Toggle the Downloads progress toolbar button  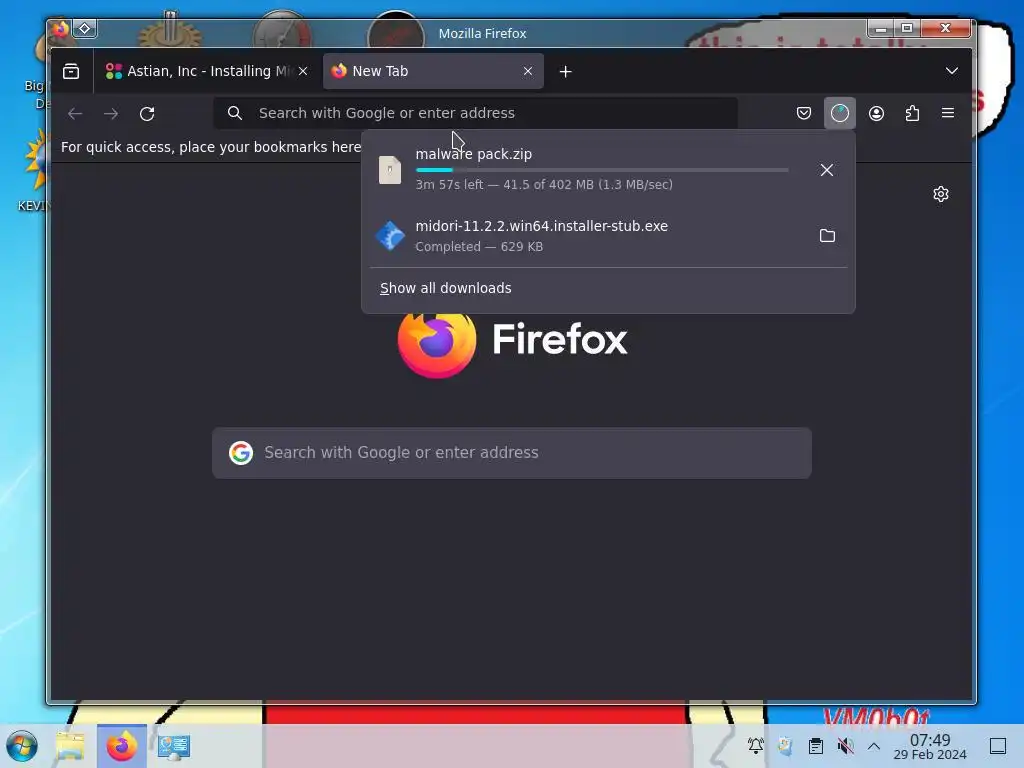tap(840, 113)
